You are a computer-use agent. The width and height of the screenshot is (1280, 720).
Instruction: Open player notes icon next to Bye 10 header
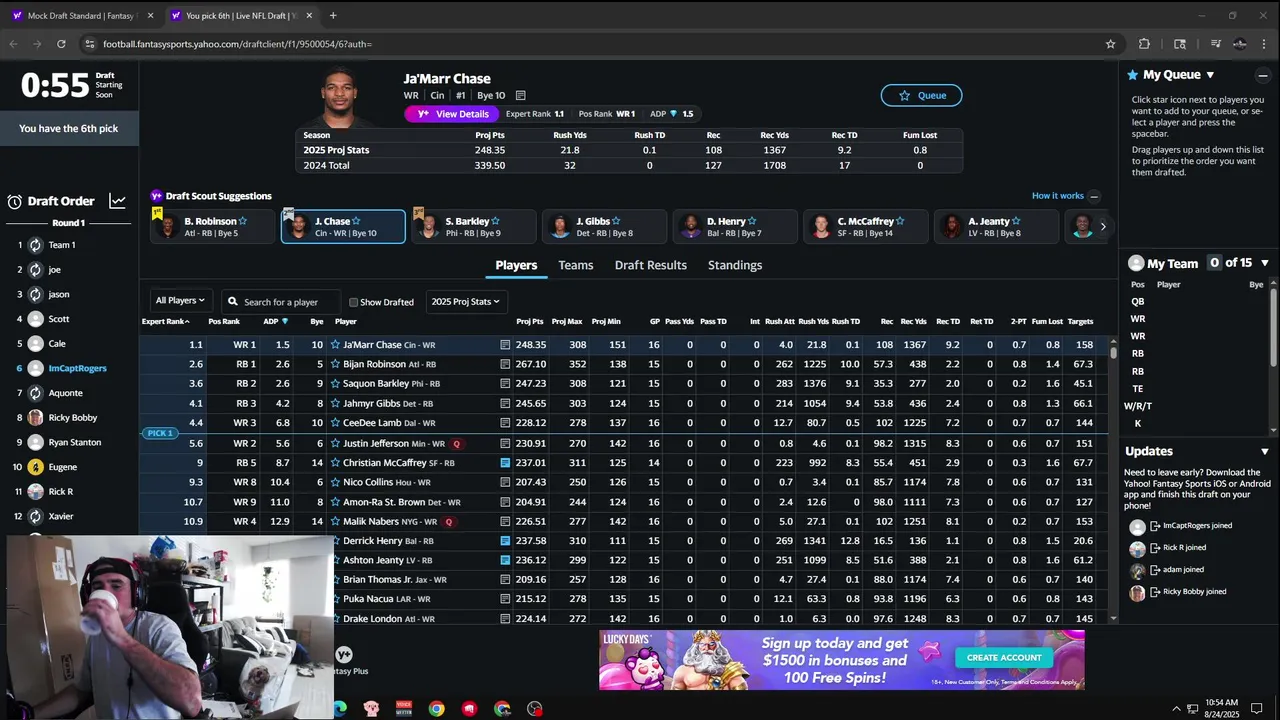click(x=520, y=96)
